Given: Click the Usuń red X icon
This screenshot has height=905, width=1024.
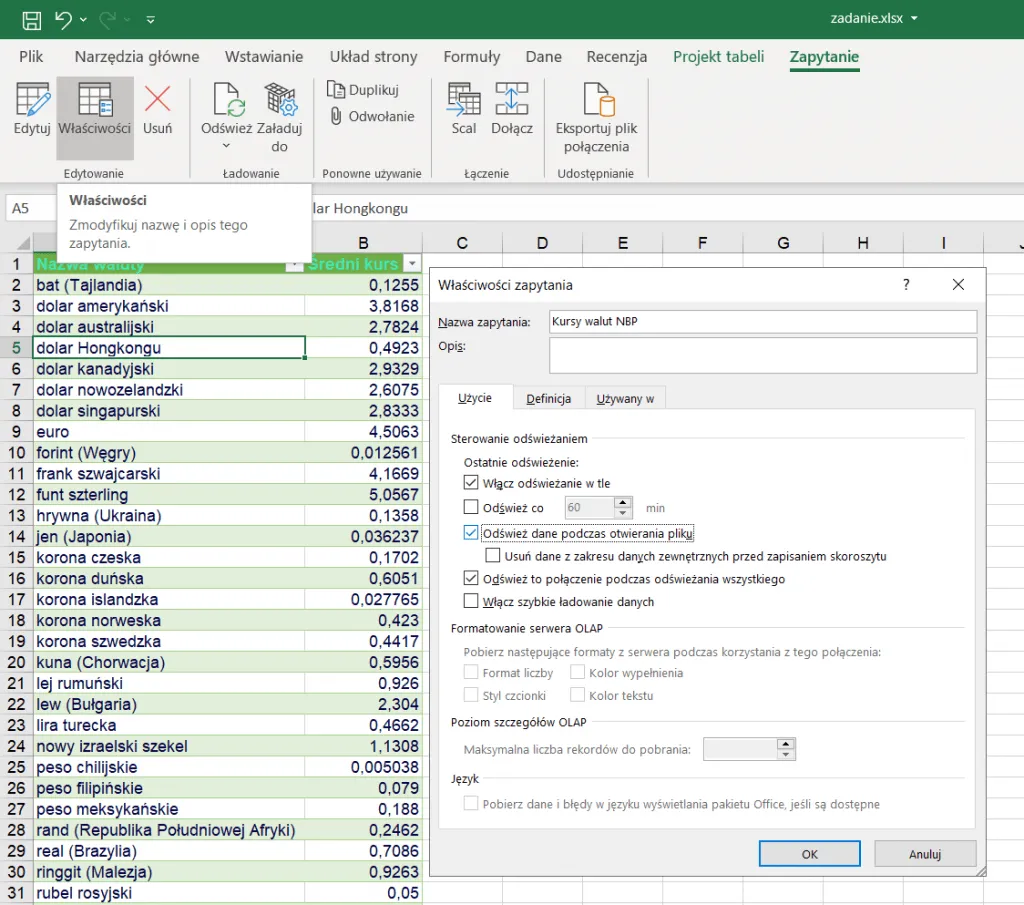Looking at the screenshot, I should point(157,99).
